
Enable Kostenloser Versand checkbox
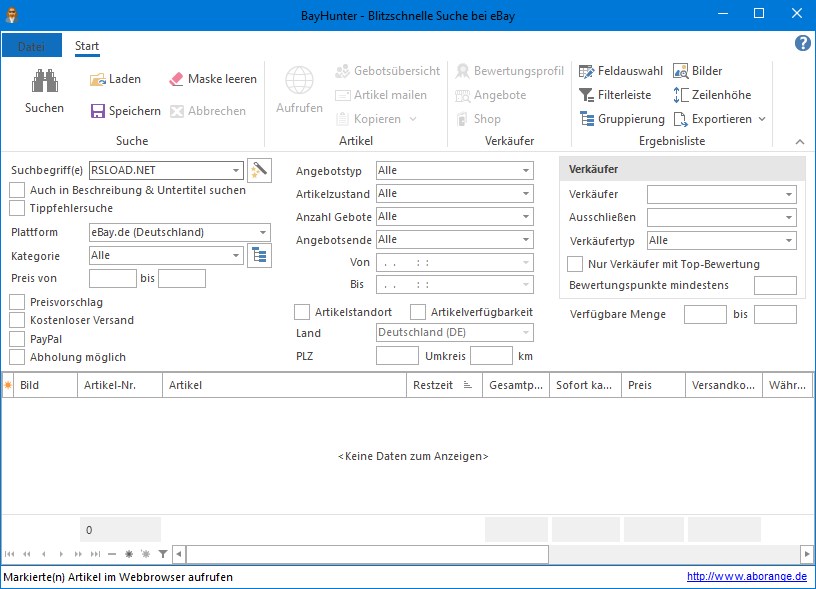tap(17, 320)
